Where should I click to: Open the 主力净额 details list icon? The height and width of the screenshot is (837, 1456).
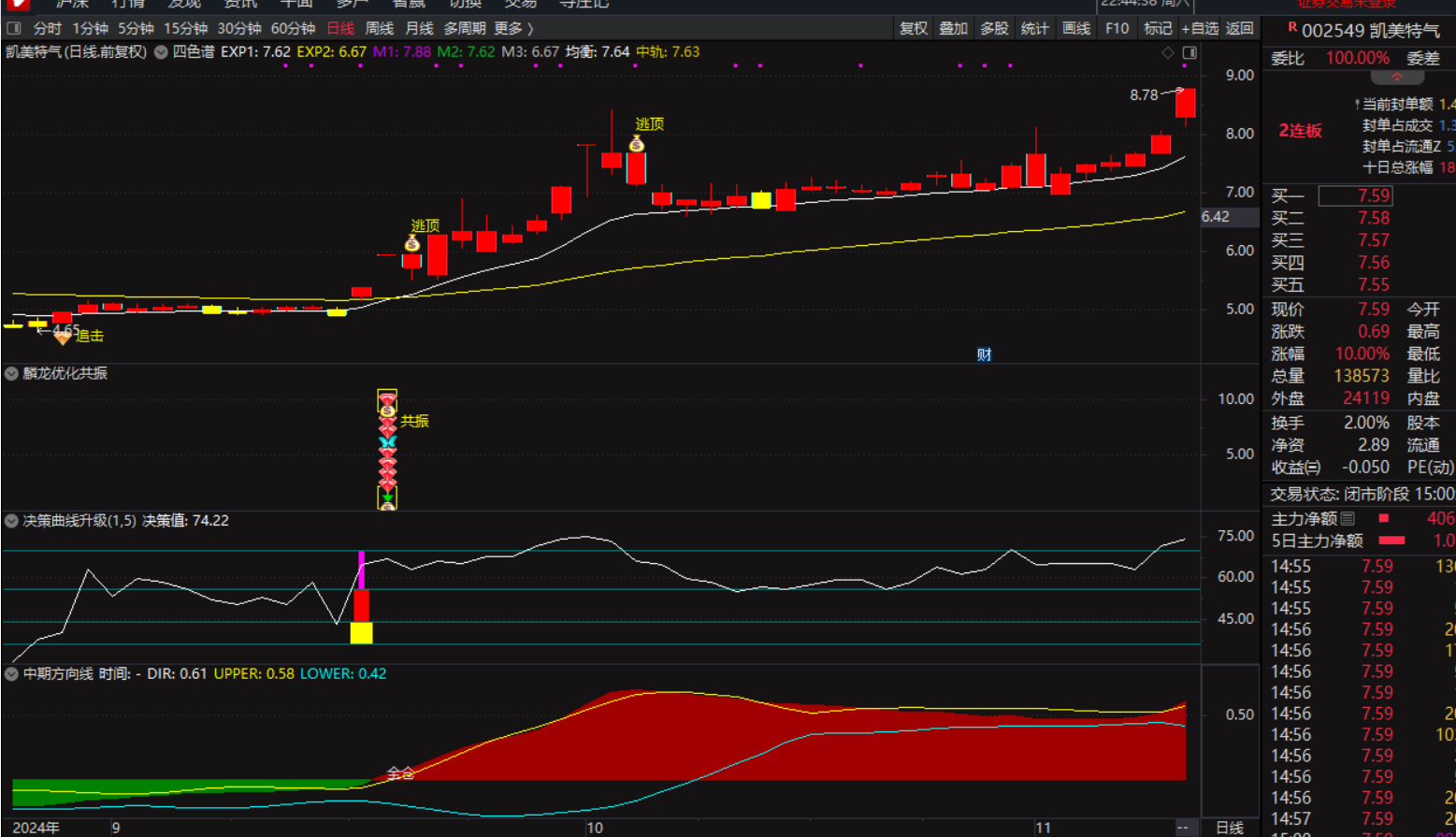click(x=1348, y=519)
